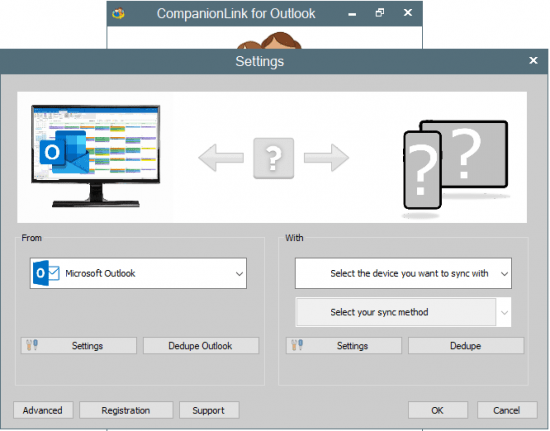Click the Support button

(x=209, y=410)
